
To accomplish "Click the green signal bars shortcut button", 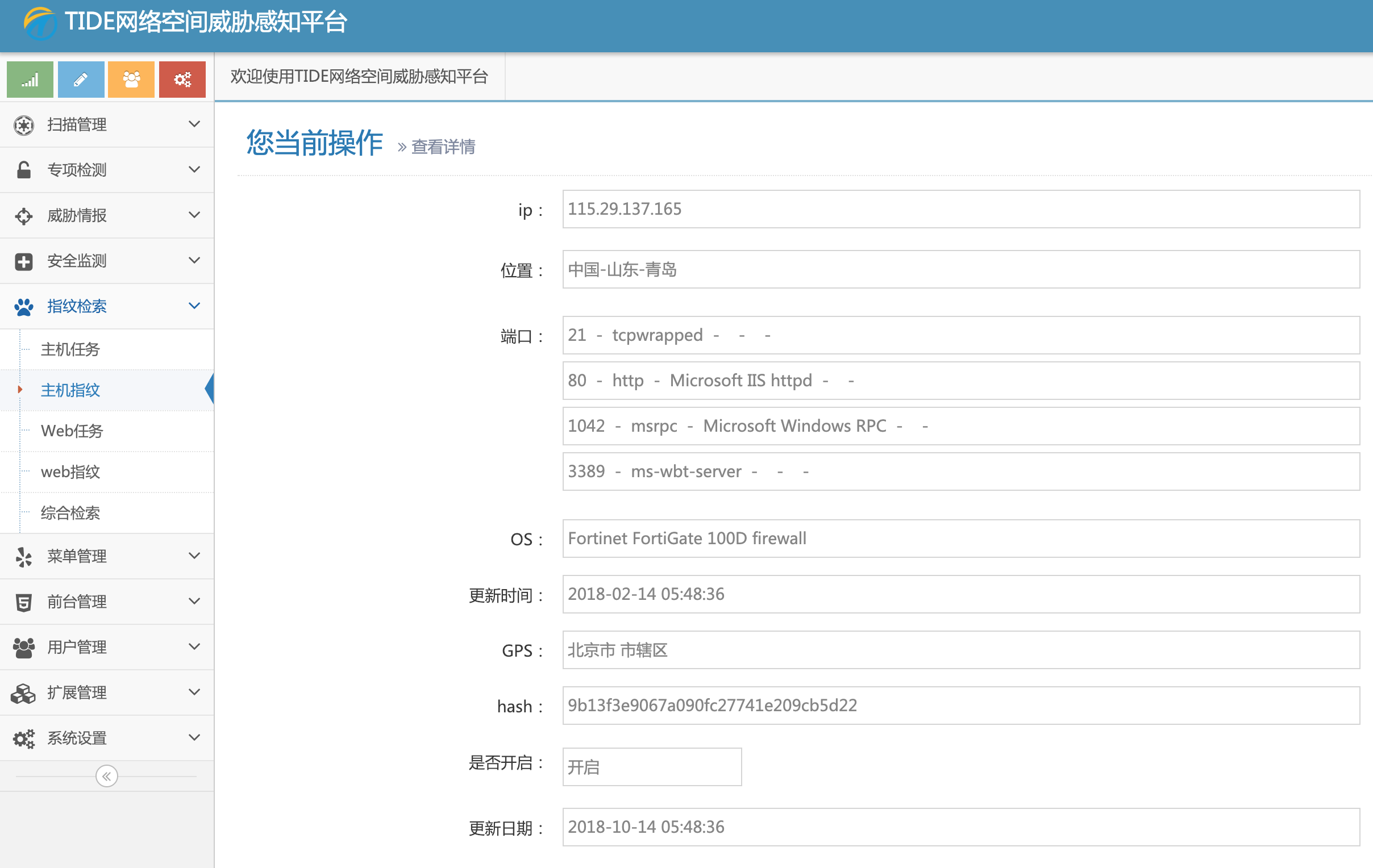I will point(30,79).
